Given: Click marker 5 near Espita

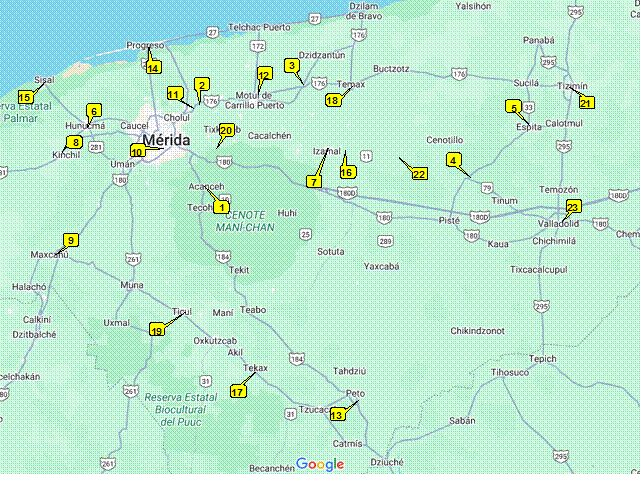Looking at the screenshot, I should (513, 107).
